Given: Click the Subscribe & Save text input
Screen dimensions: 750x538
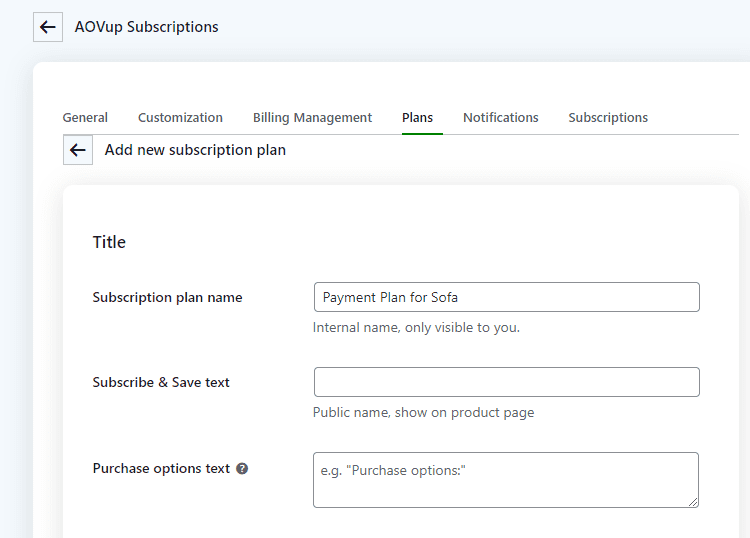Looking at the screenshot, I should [507, 382].
